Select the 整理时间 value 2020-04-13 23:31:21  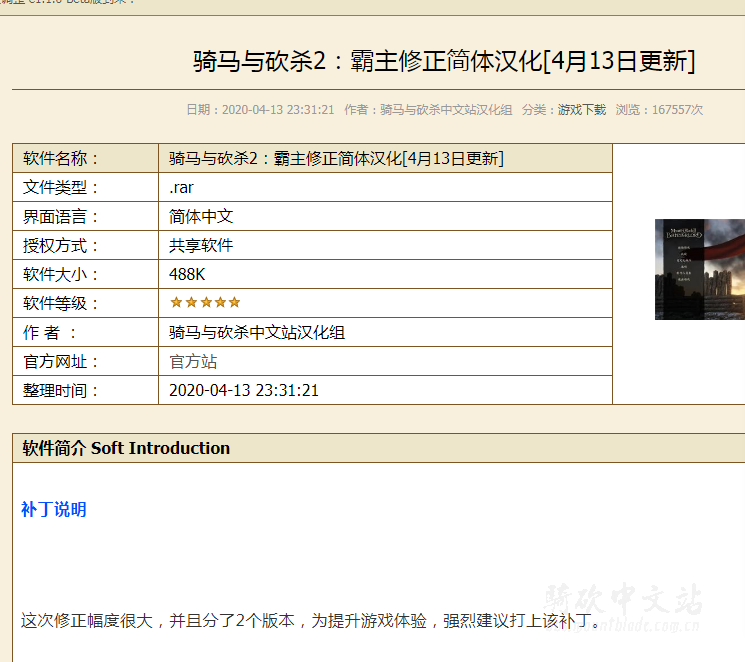pyautogui.click(x=244, y=391)
